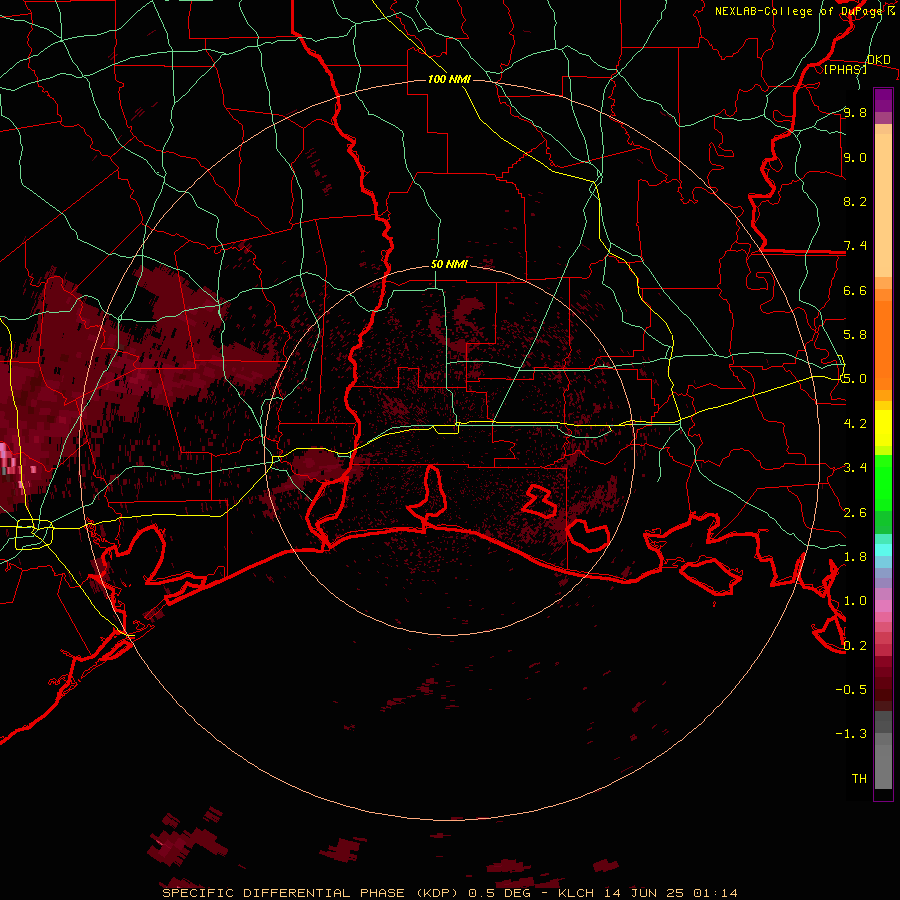Viewport: 900px width, 900px height.
Task: Click the 14 JUN 25 date in the caption
Action: pyautogui.click(x=646, y=893)
